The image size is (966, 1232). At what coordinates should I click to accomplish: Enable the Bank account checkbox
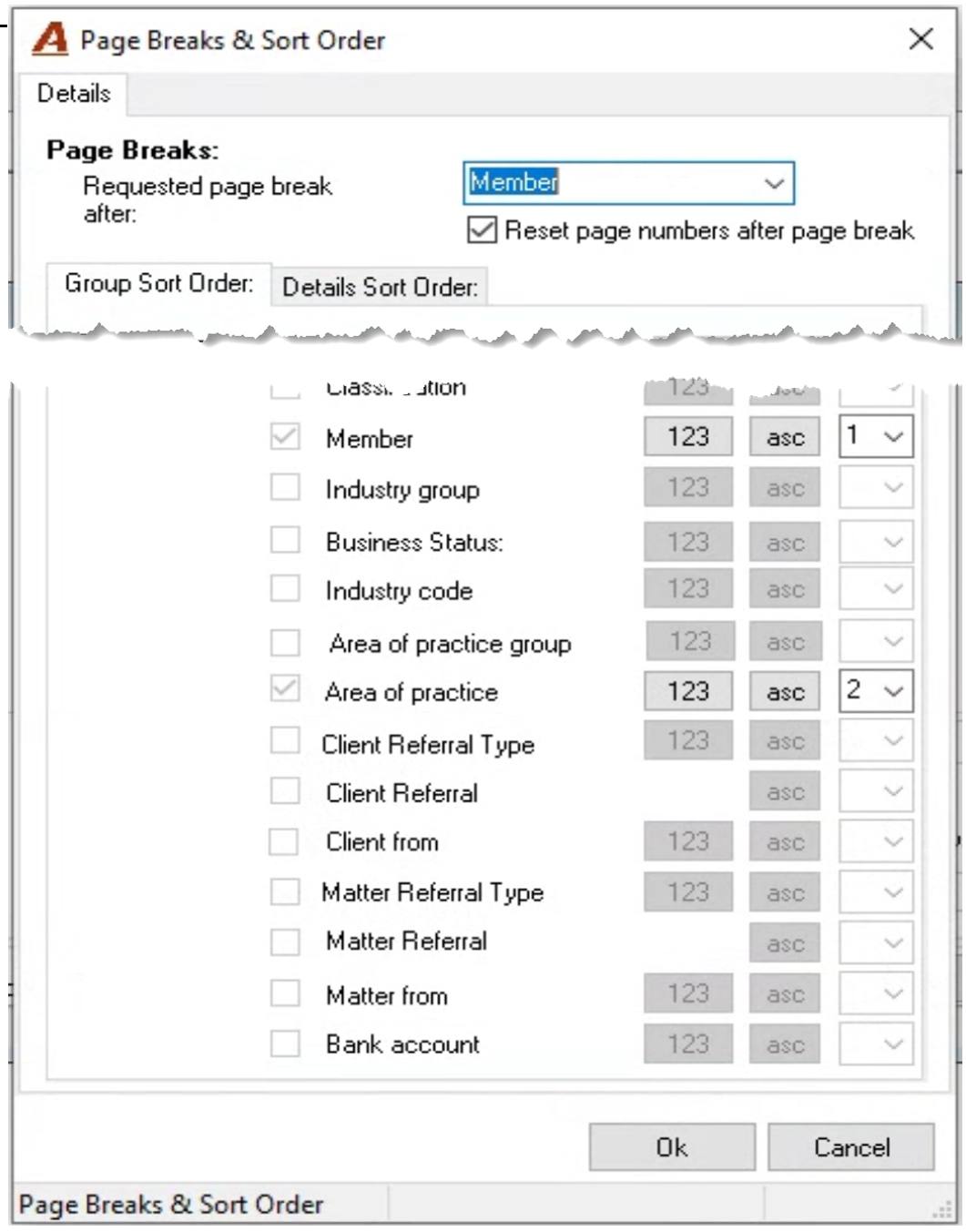[x=285, y=1043]
